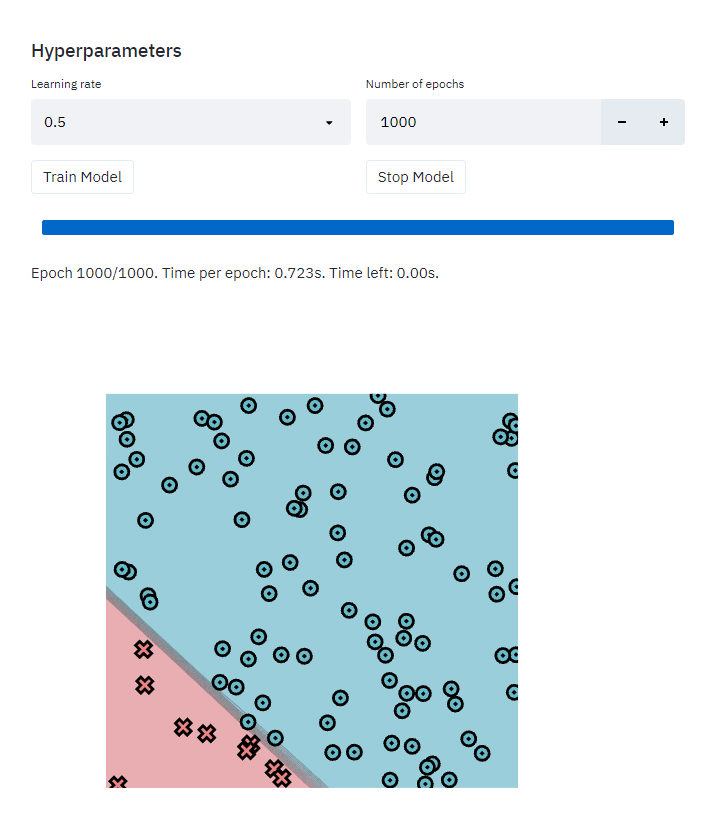Click the Train Model button
This screenshot has height=819, width=706.
(x=82, y=177)
